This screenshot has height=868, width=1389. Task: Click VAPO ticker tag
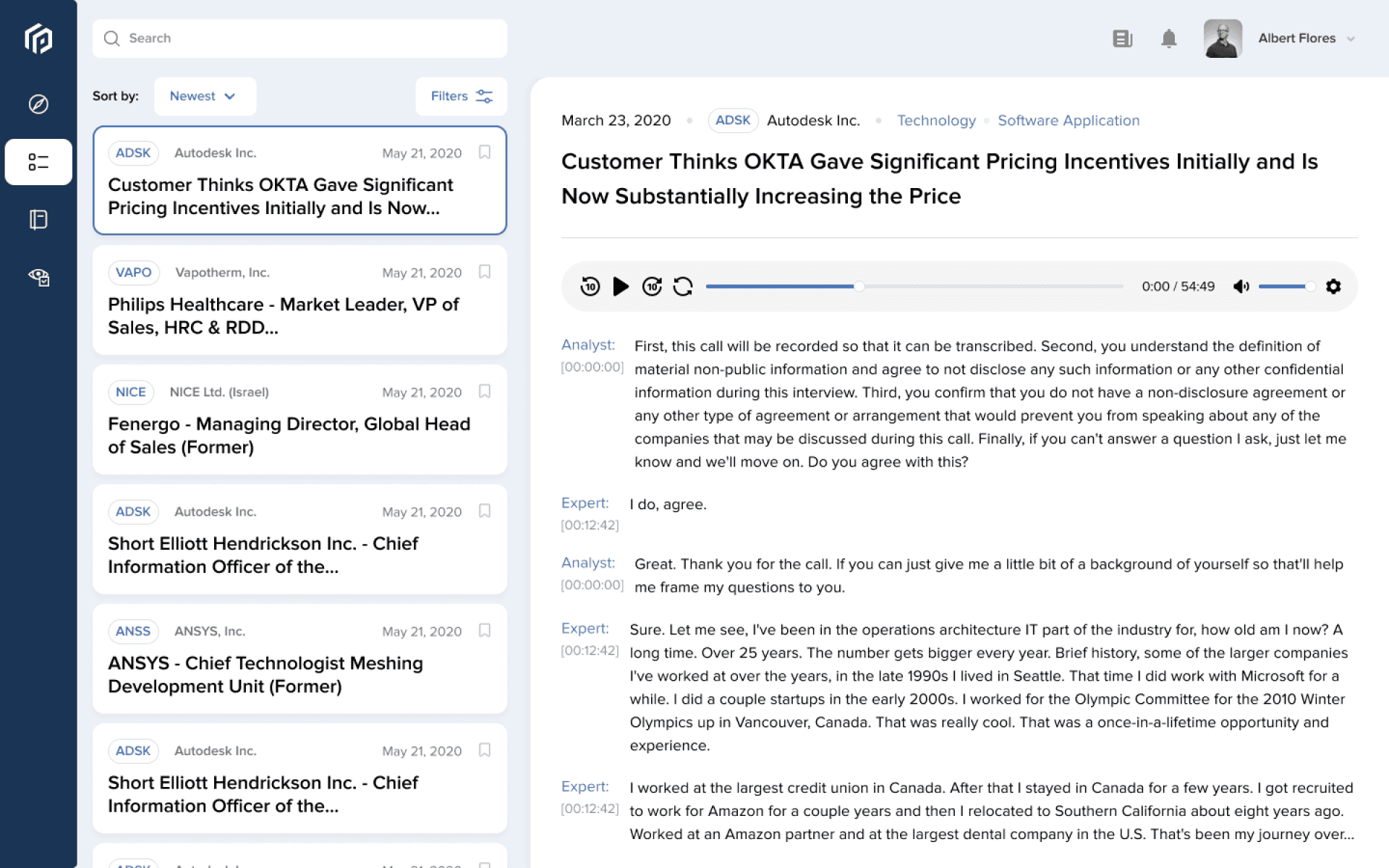pyautogui.click(x=134, y=273)
